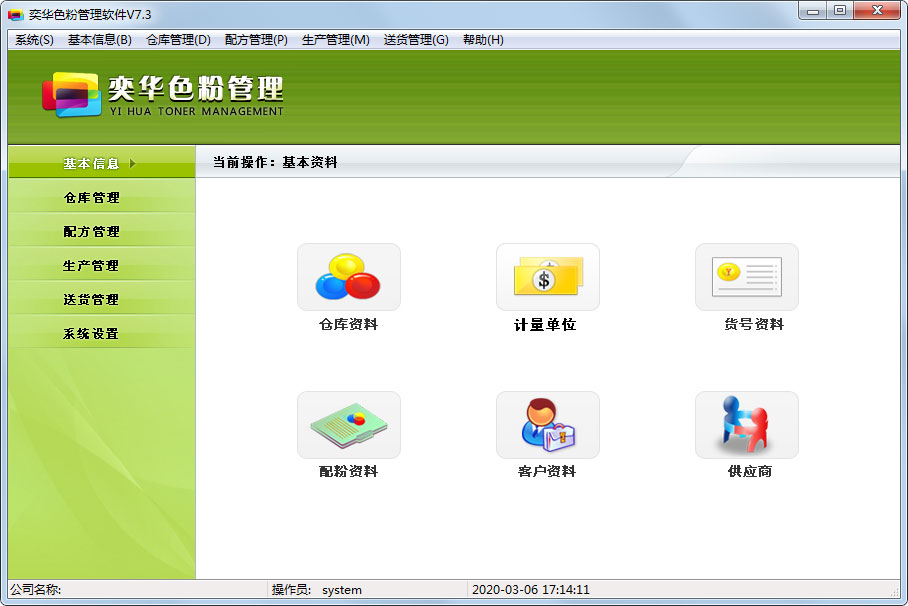Open the 配粉资料 powder formula icon

click(x=349, y=425)
